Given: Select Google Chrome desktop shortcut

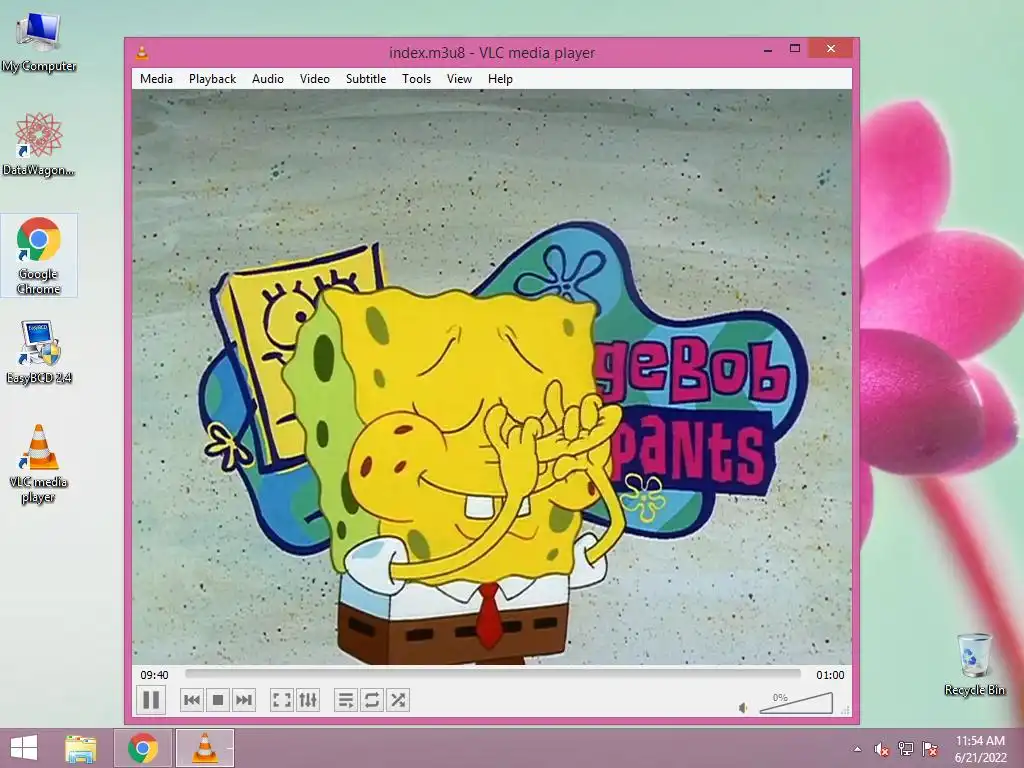Looking at the screenshot, I should point(39,255).
